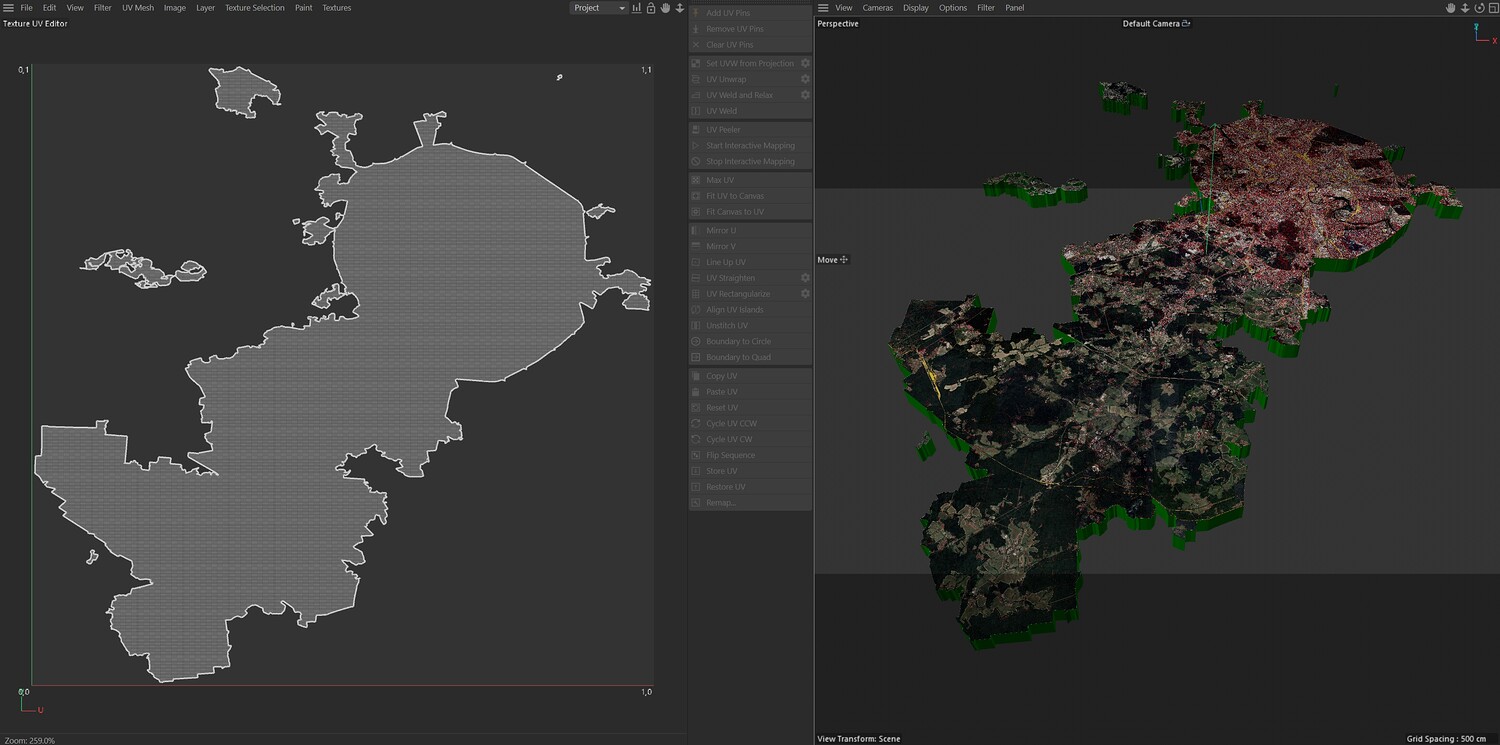
Task: Open UV Weld and Relax settings gear
Action: click(805, 95)
